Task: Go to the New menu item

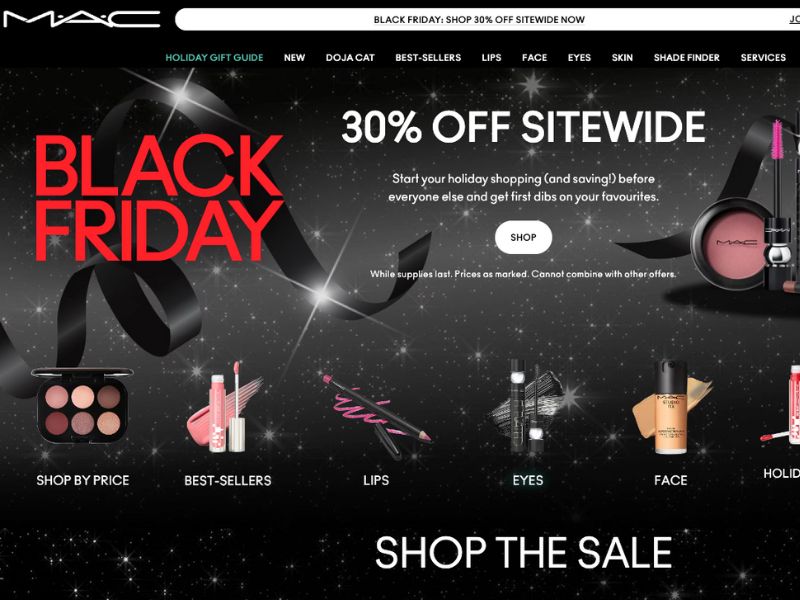Action: (x=294, y=58)
